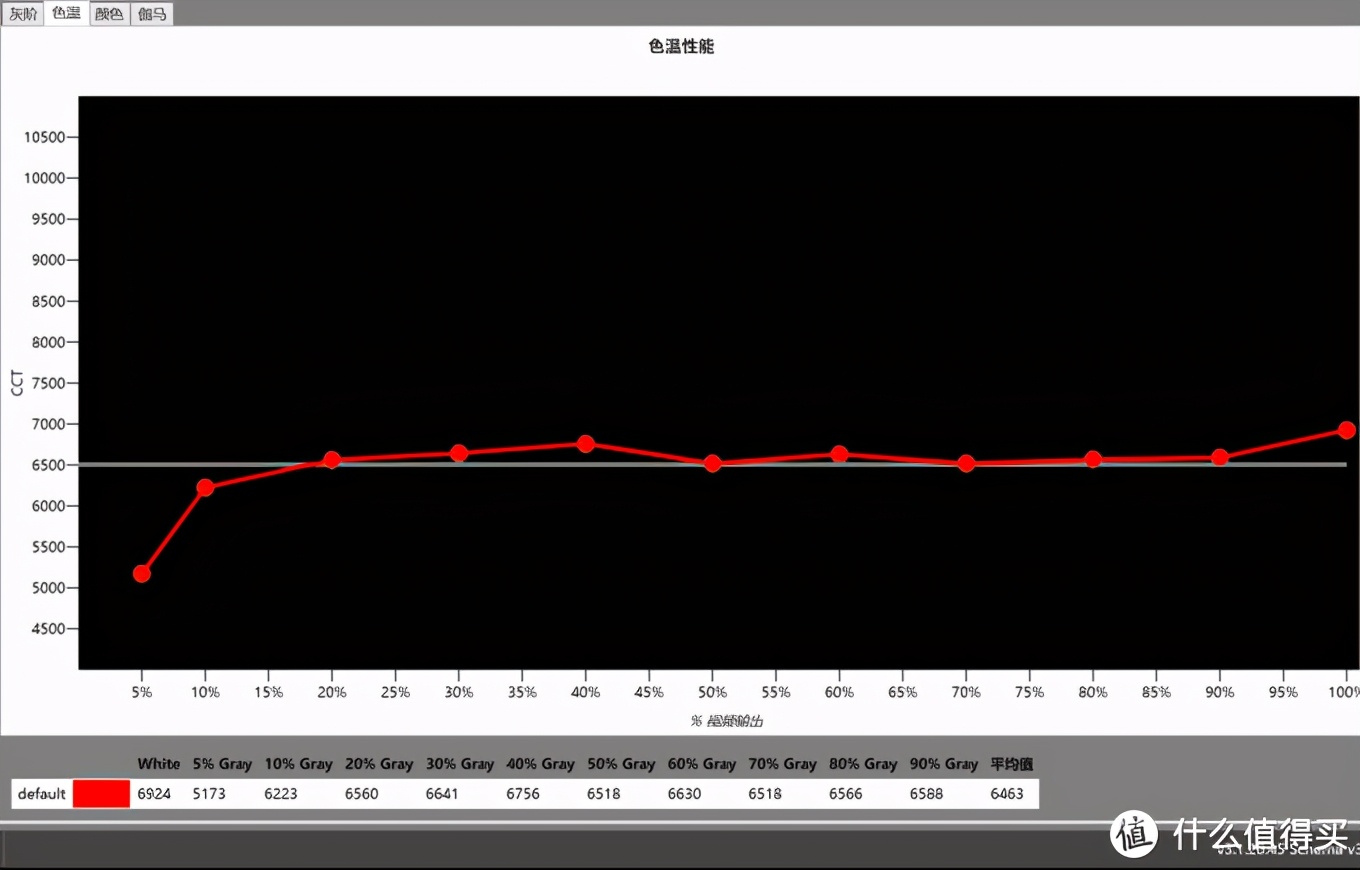Select the White column header
The height and width of the screenshot is (870, 1360).
click(158, 763)
